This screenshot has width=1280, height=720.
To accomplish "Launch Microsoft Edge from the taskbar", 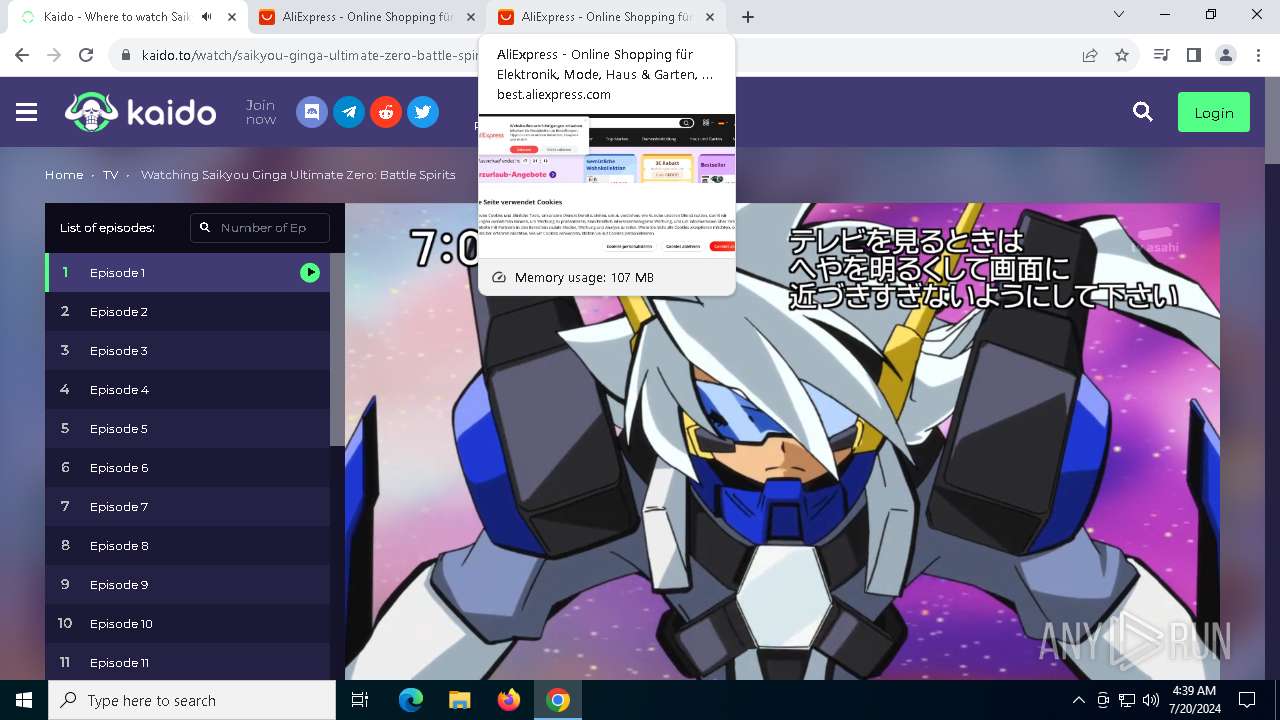I will coord(411,700).
